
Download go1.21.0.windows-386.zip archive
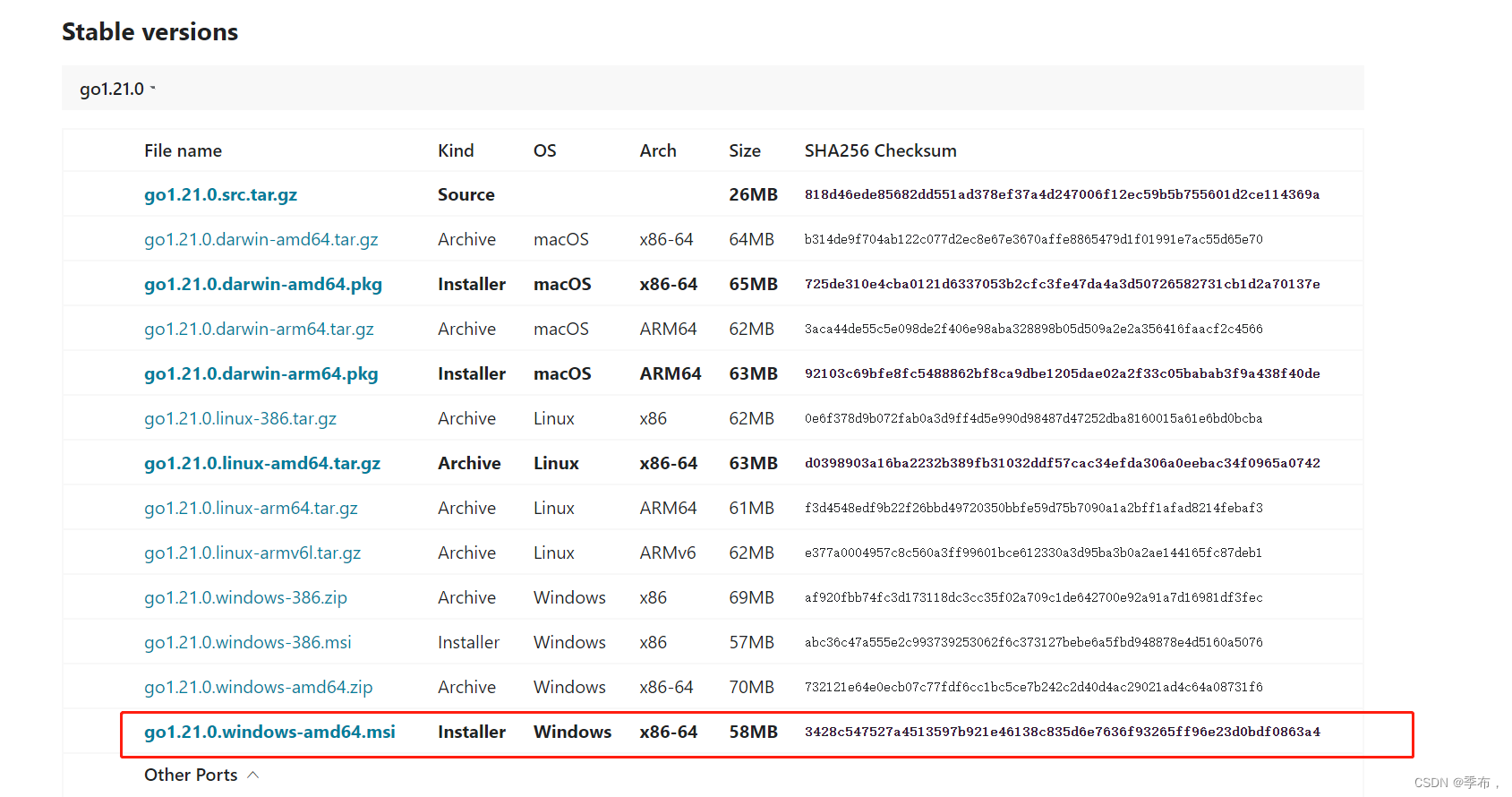tap(245, 597)
